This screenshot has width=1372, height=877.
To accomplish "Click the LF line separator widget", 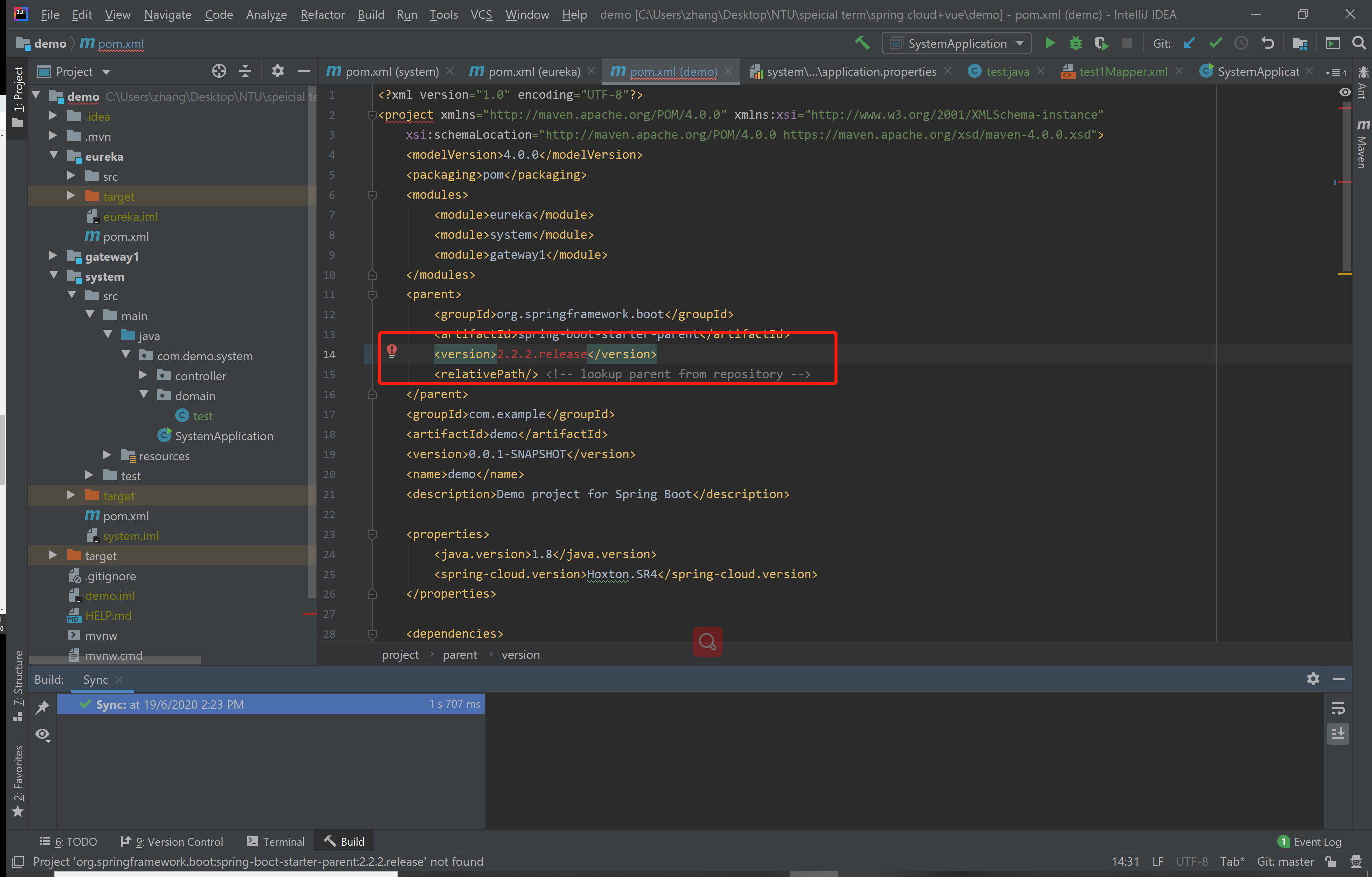I will point(1158,861).
